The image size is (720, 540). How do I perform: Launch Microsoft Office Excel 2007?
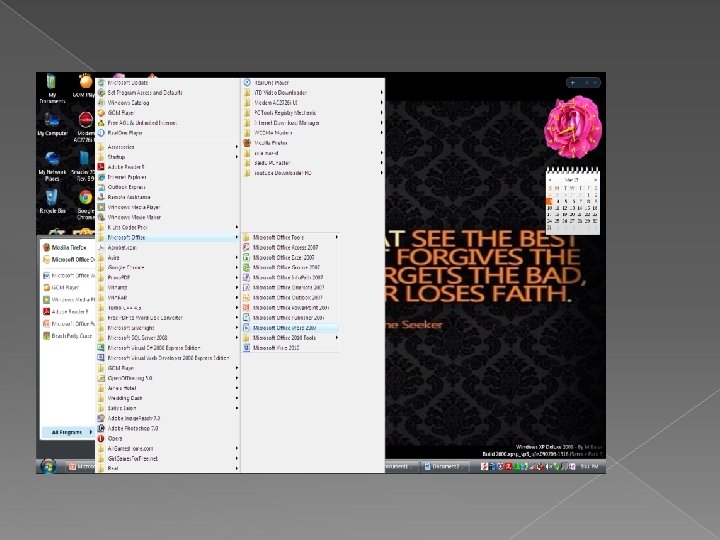click(x=290, y=258)
